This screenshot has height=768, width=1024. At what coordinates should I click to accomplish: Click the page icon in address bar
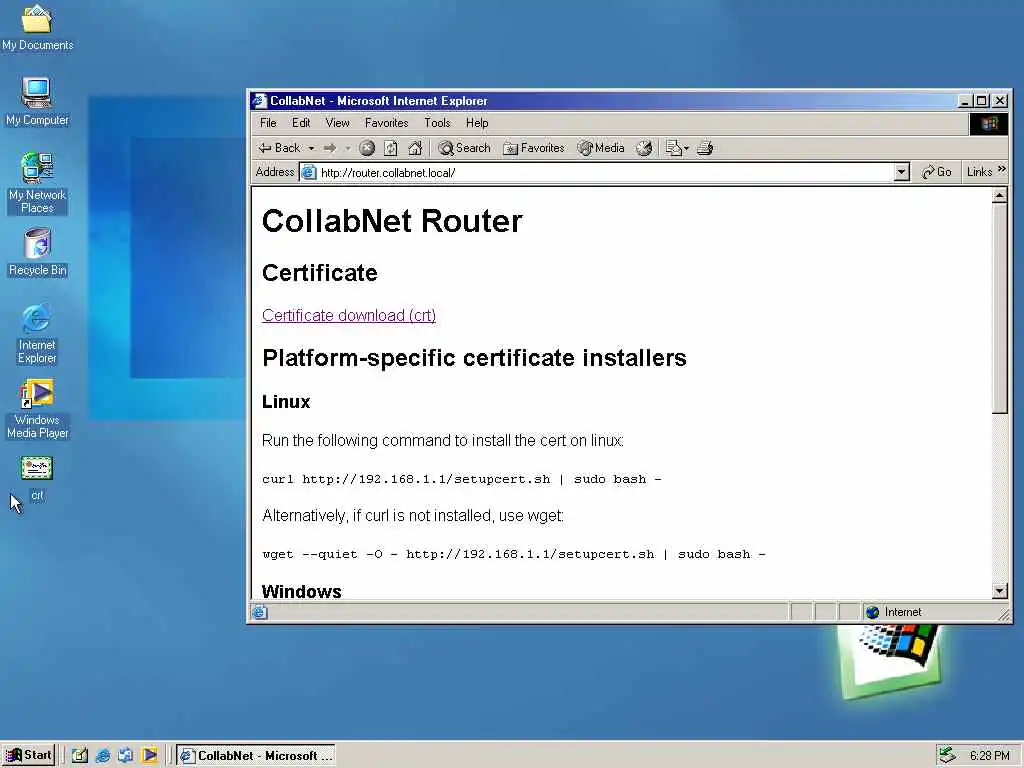point(309,172)
